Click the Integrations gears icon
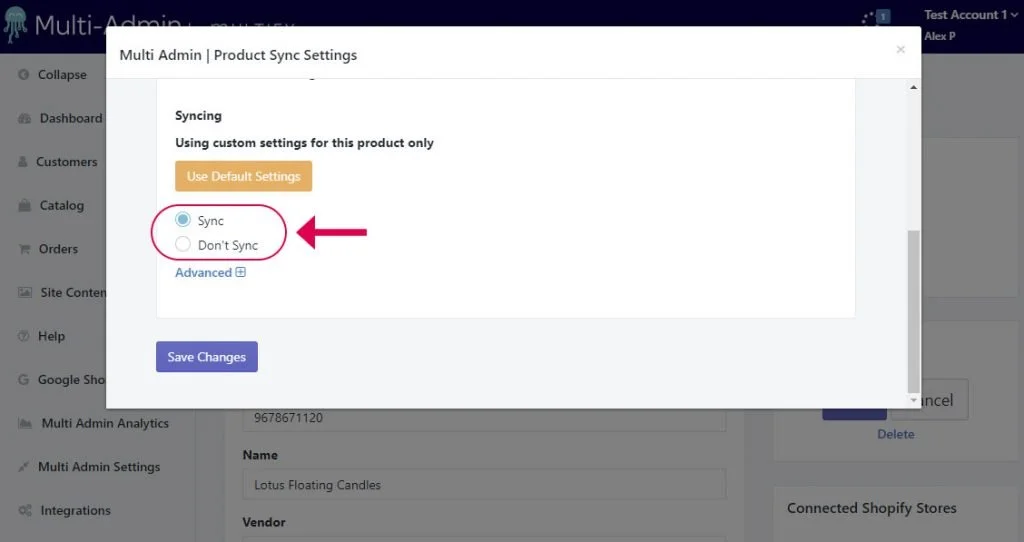Screen dimensions: 1024x542 (x=25, y=511)
